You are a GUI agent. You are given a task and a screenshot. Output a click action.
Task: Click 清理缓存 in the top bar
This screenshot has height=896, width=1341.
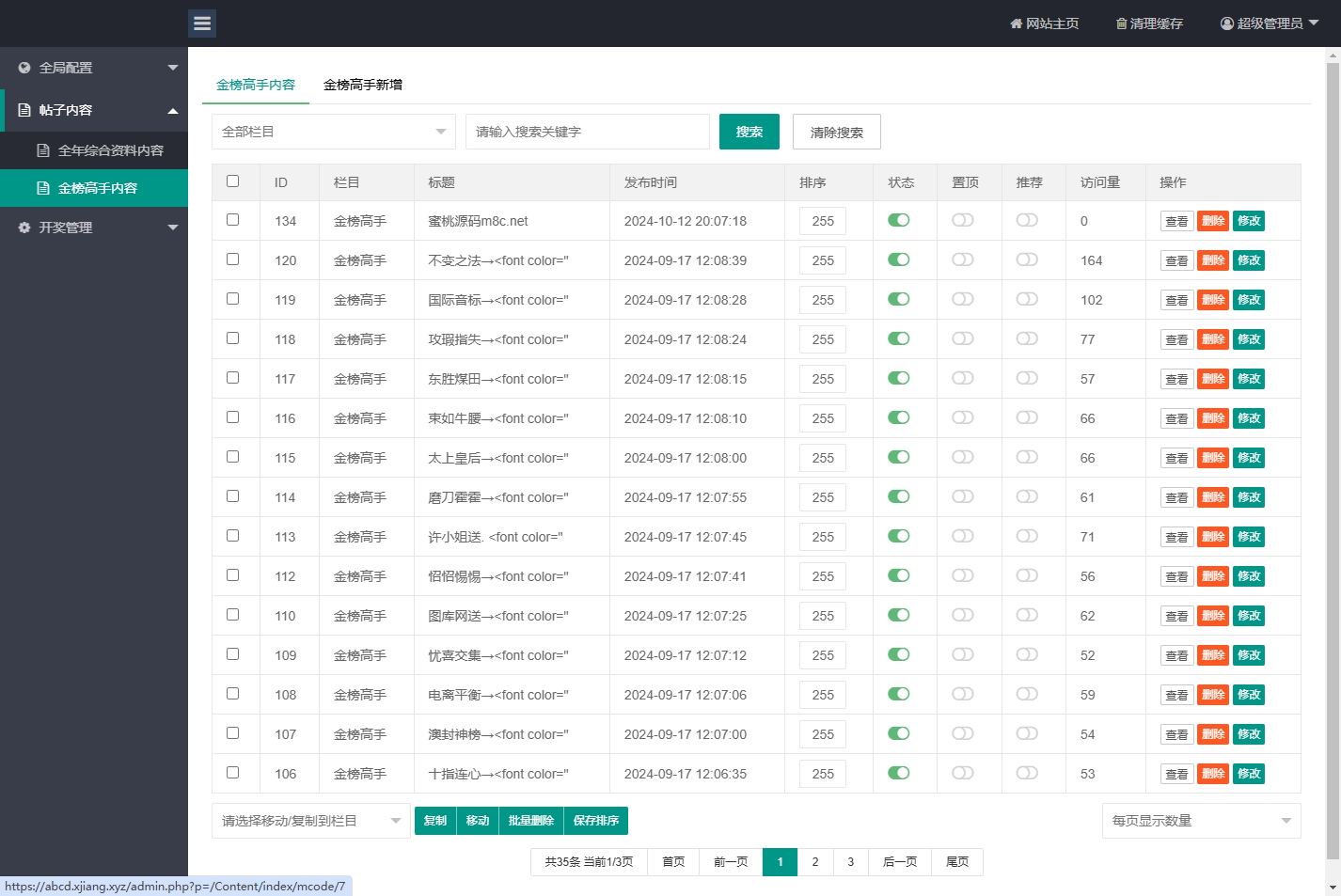pyautogui.click(x=1149, y=24)
